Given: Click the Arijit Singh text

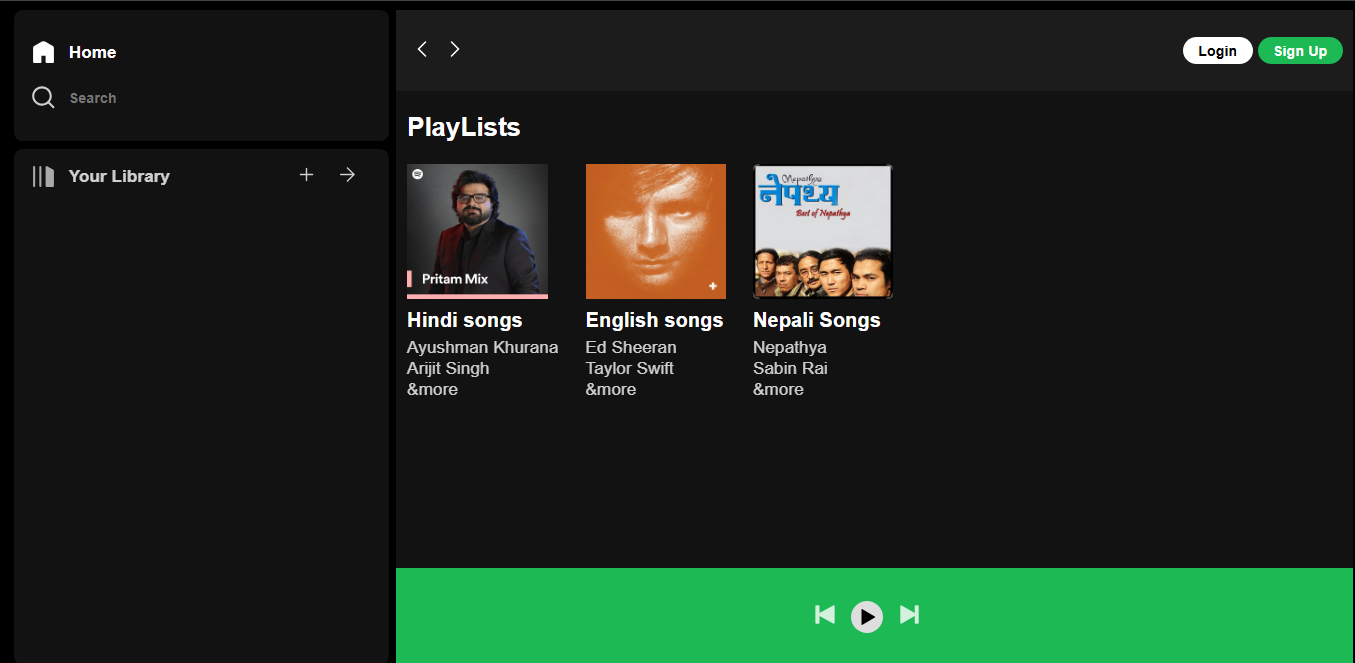Looking at the screenshot, I should [x=448, y=368].
